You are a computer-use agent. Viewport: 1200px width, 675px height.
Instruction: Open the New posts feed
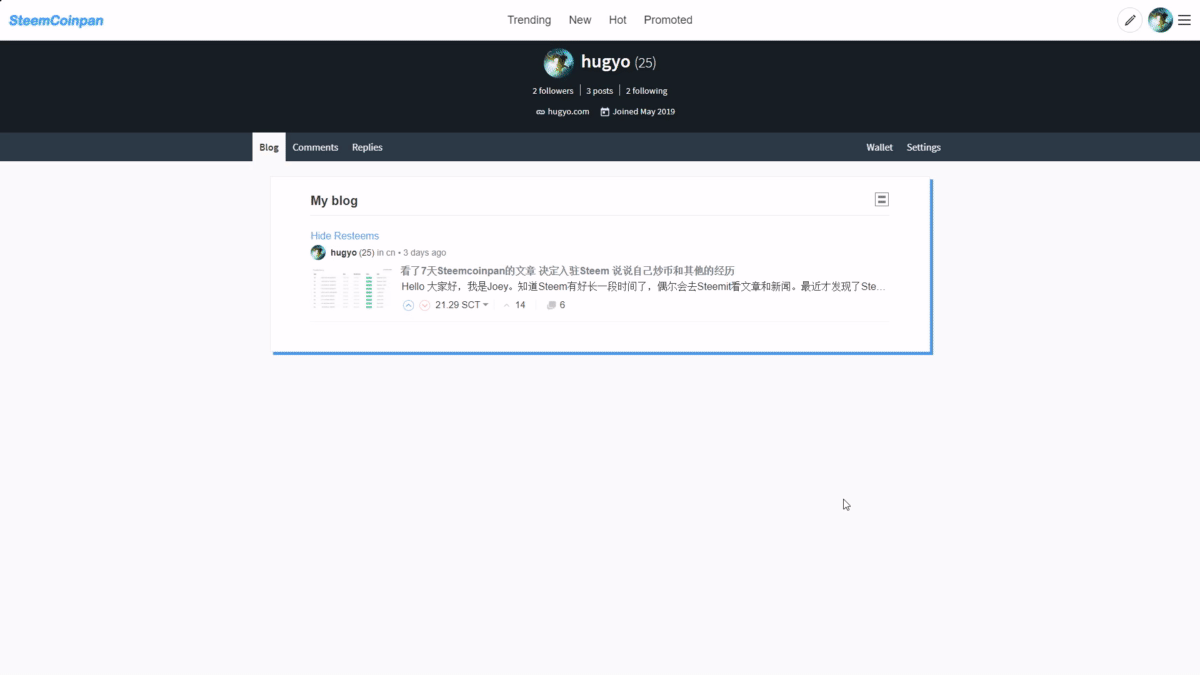[580, 20]
